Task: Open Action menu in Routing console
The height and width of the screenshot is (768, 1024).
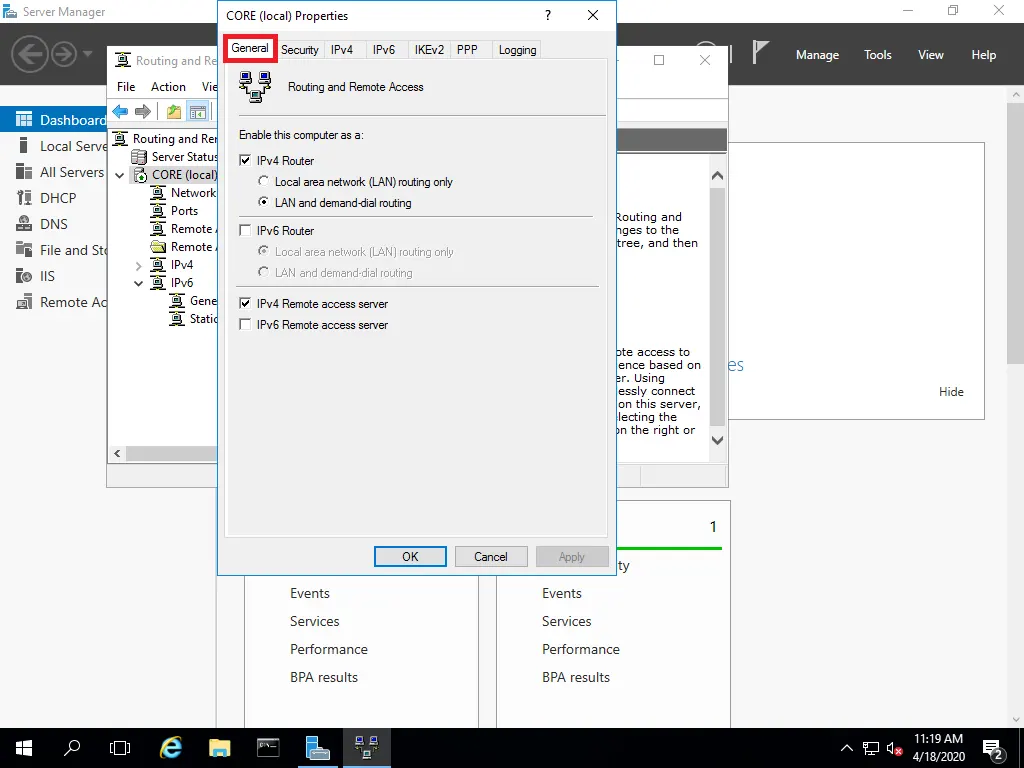Action: pos(168,86)
